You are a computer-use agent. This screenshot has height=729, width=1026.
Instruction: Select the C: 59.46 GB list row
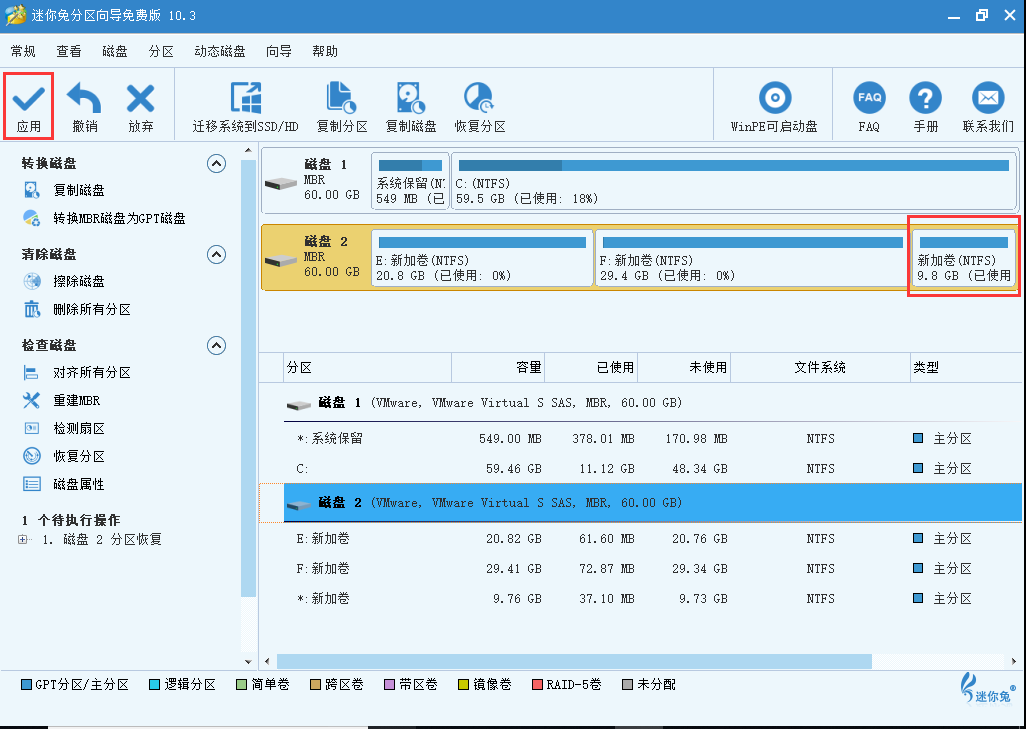click(653, 469)
